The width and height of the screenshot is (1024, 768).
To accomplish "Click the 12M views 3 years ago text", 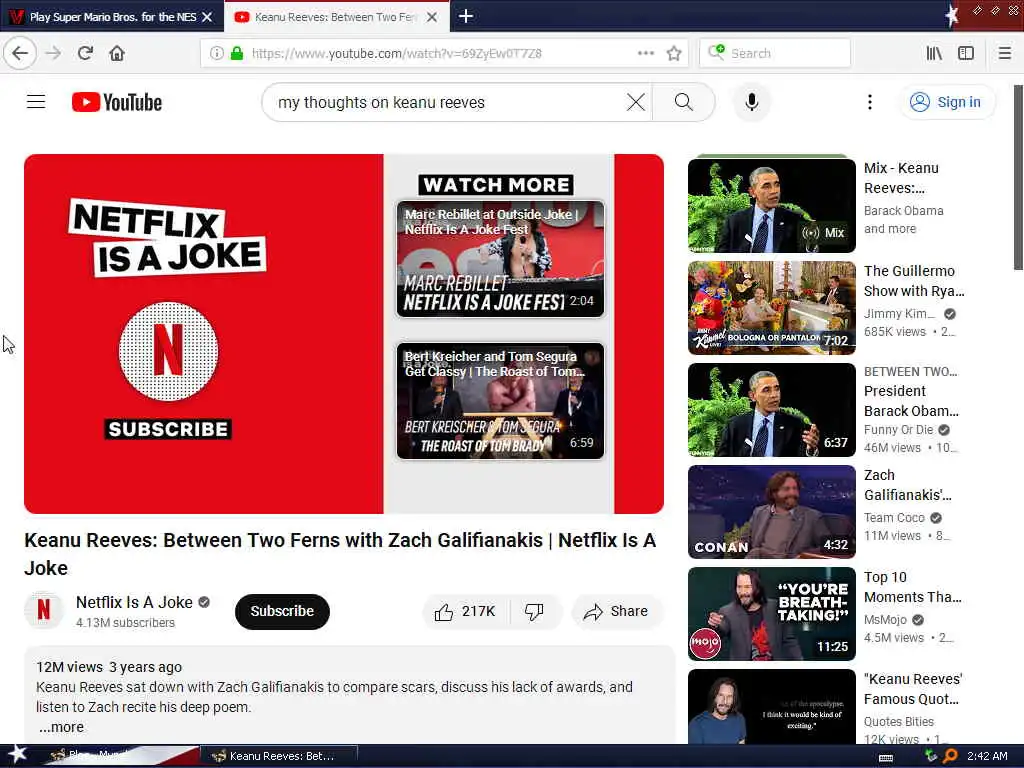I will [108, 667].
